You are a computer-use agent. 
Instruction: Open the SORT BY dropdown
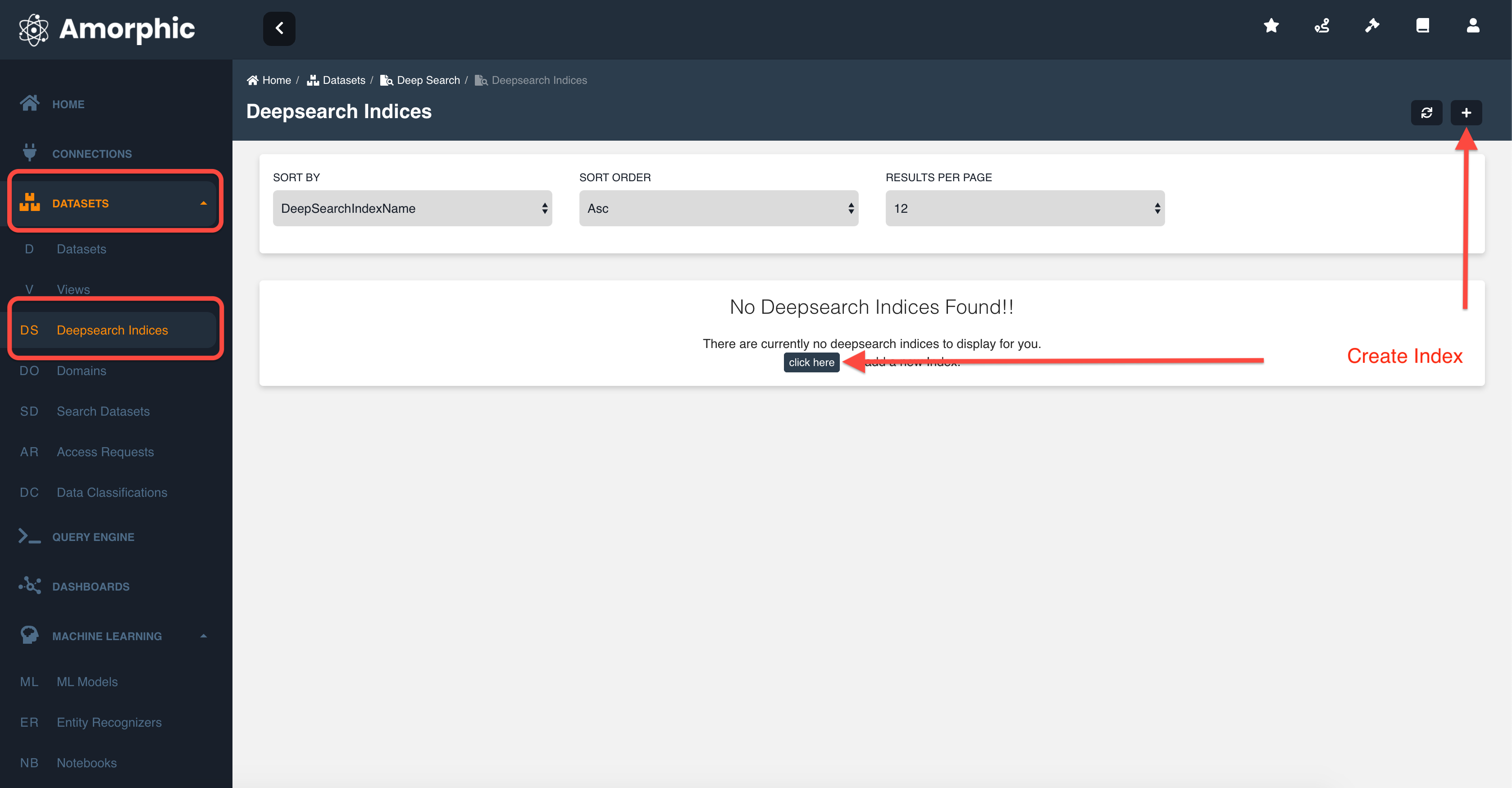tap(412, 208)
